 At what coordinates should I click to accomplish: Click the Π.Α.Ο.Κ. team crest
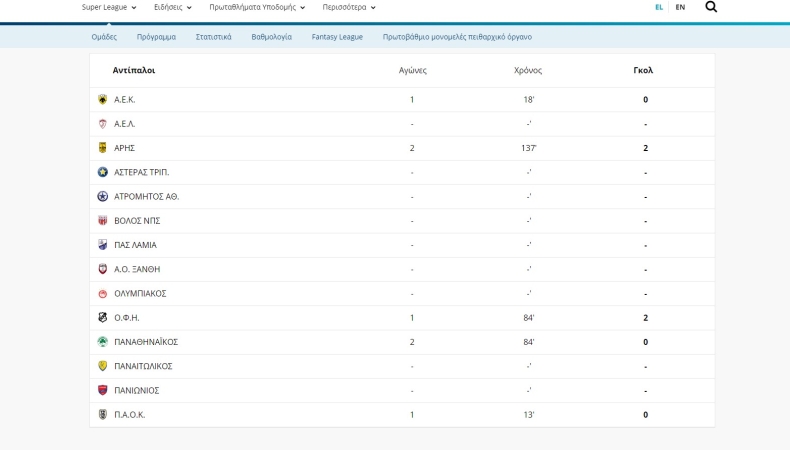[x=103, y=414]
